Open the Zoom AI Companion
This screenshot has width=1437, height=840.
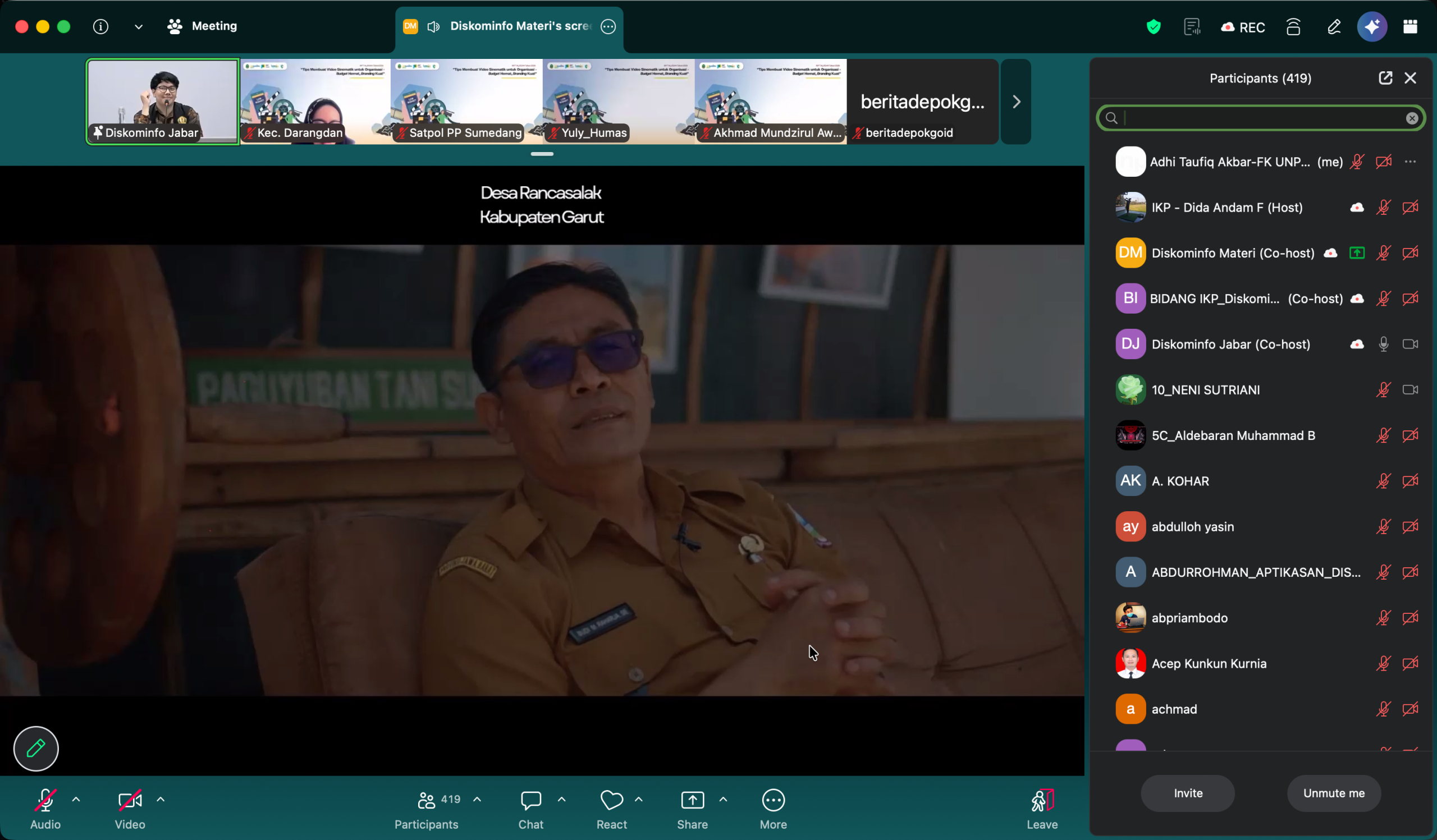point(1372,27)
